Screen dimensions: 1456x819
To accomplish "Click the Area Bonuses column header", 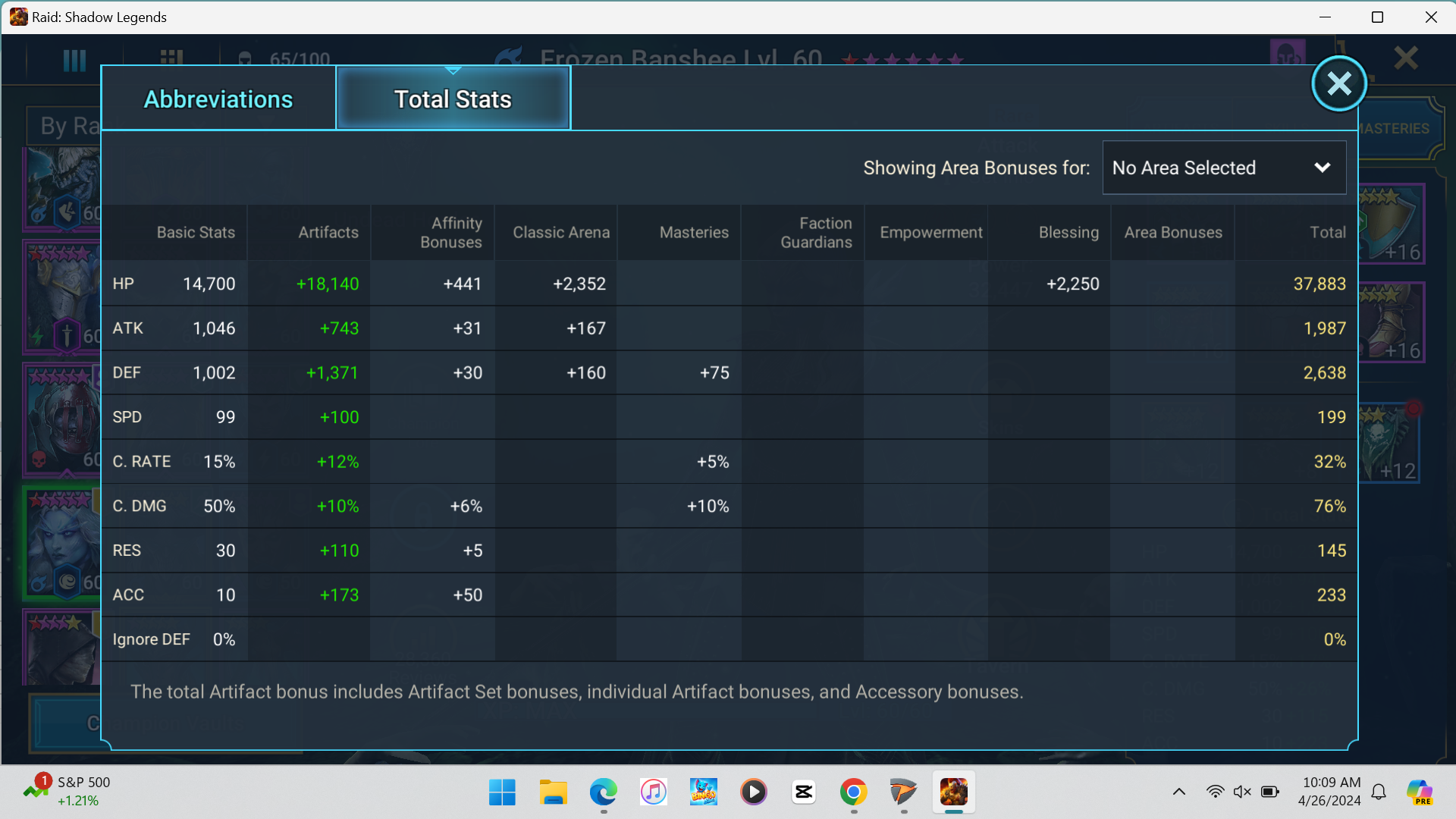I will pos(1173,233).
